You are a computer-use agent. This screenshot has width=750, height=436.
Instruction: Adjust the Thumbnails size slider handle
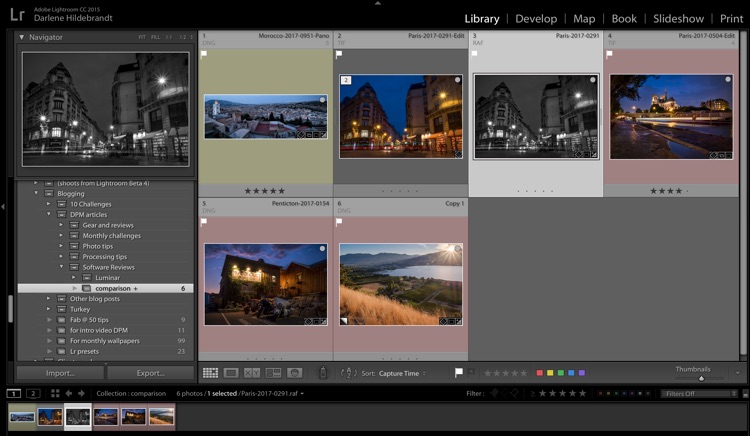coord(701,378)
